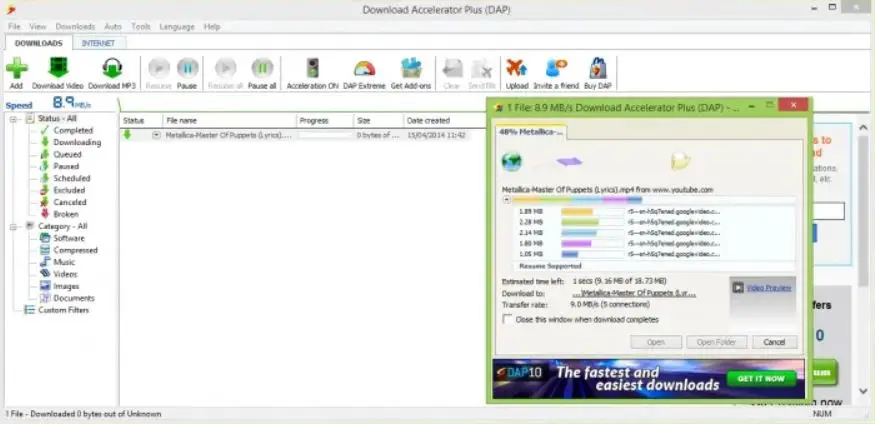Viewport: 875px width, 424px height.
Task: Filter by Downloading status
Action: tap(77, 142)
